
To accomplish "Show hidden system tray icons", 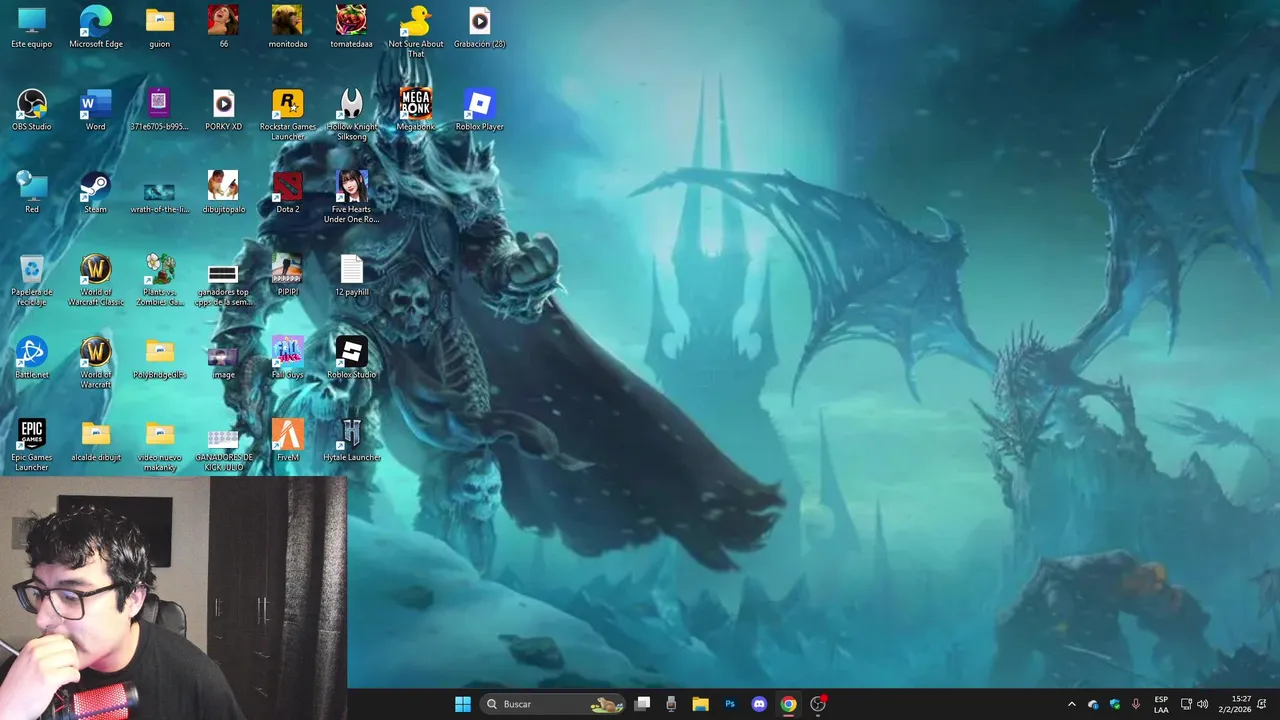I will point(1072,704).
